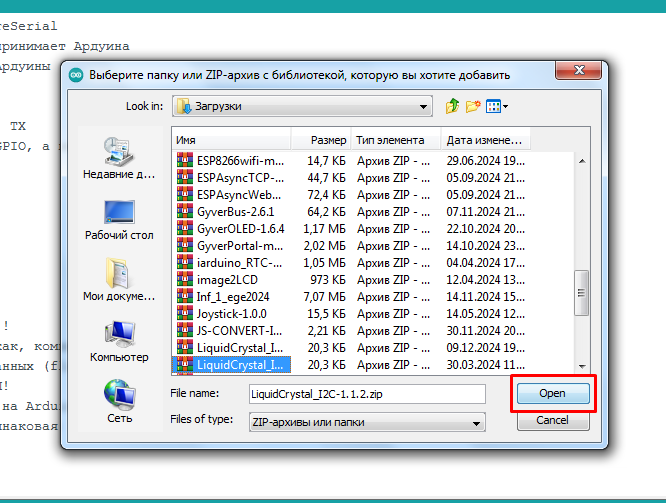Click the File name input field
The width and height of the screenshot is (666, 503).
[x=367, y=394]
